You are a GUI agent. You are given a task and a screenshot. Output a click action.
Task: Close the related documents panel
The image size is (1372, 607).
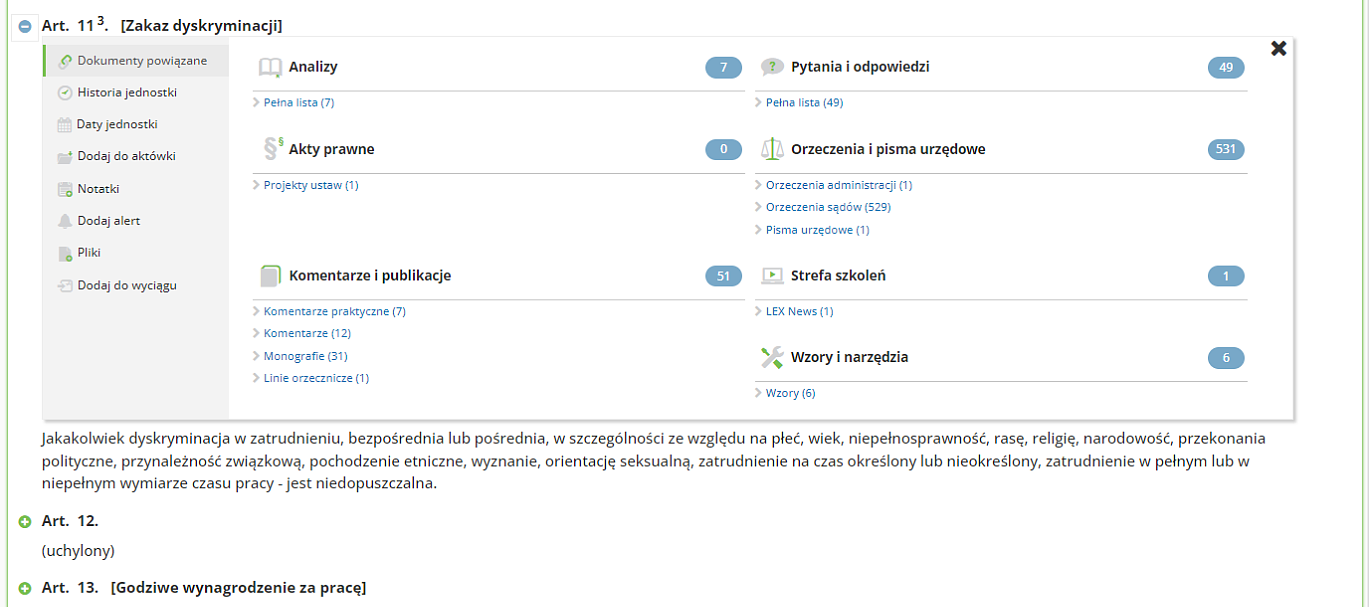pos(1278,48)
